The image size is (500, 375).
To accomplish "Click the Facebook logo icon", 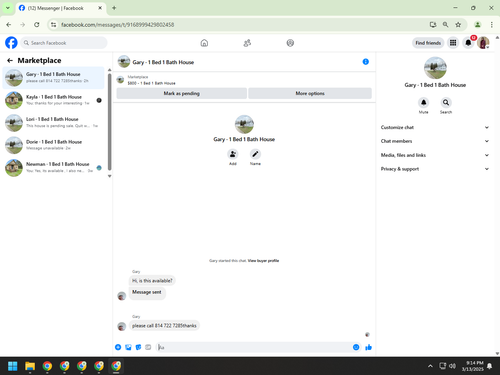I will click(x=11, y=43).
